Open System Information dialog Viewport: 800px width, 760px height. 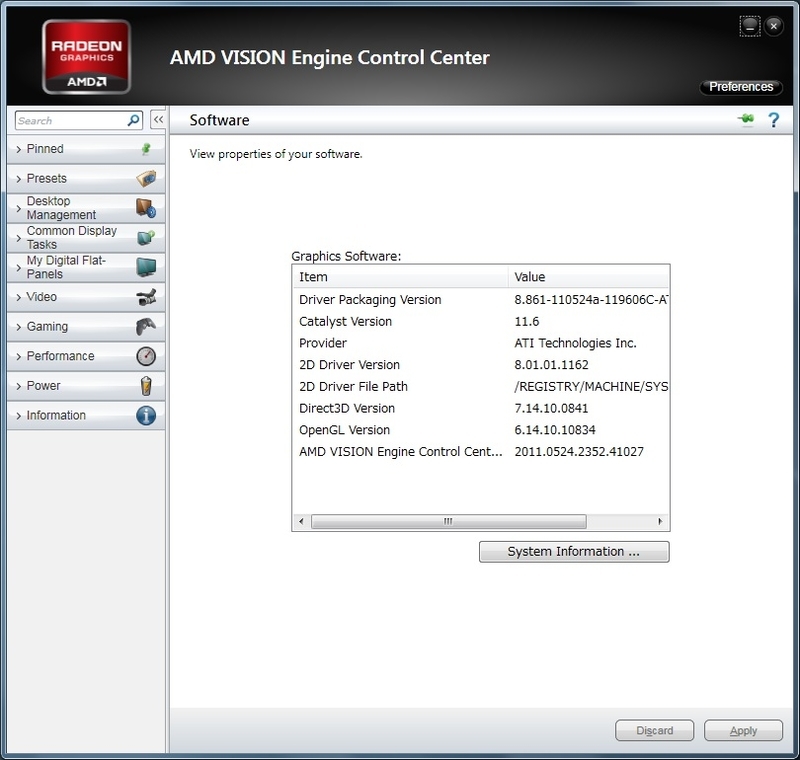pos(574,552)
